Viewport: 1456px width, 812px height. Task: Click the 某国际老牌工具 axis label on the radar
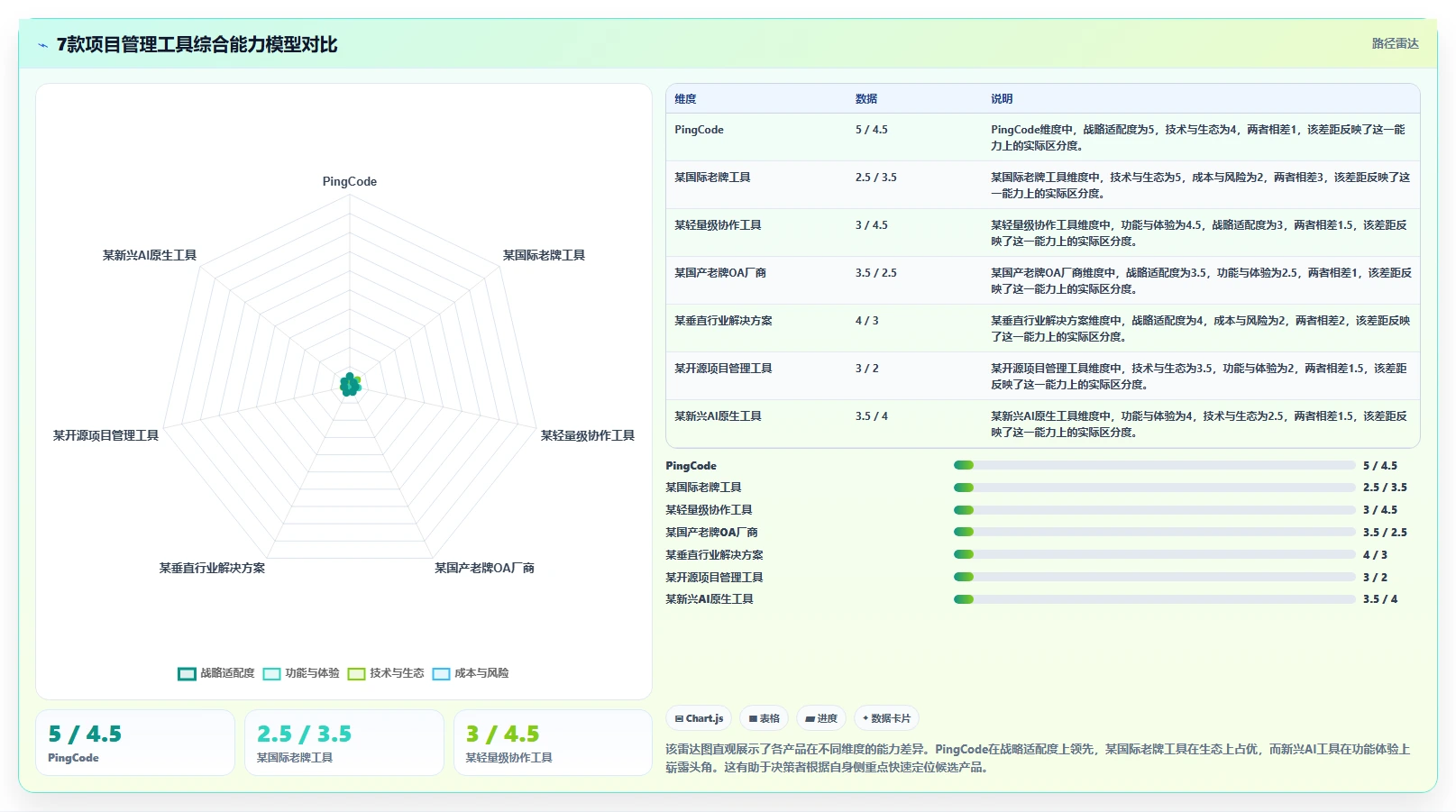(544, 255)
